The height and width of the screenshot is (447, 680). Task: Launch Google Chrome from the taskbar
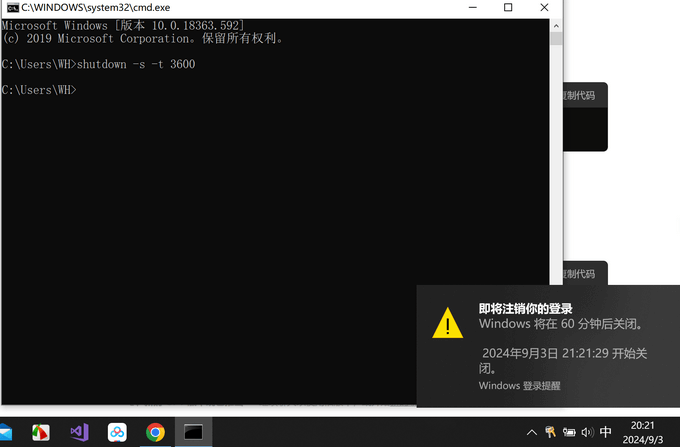155,432
